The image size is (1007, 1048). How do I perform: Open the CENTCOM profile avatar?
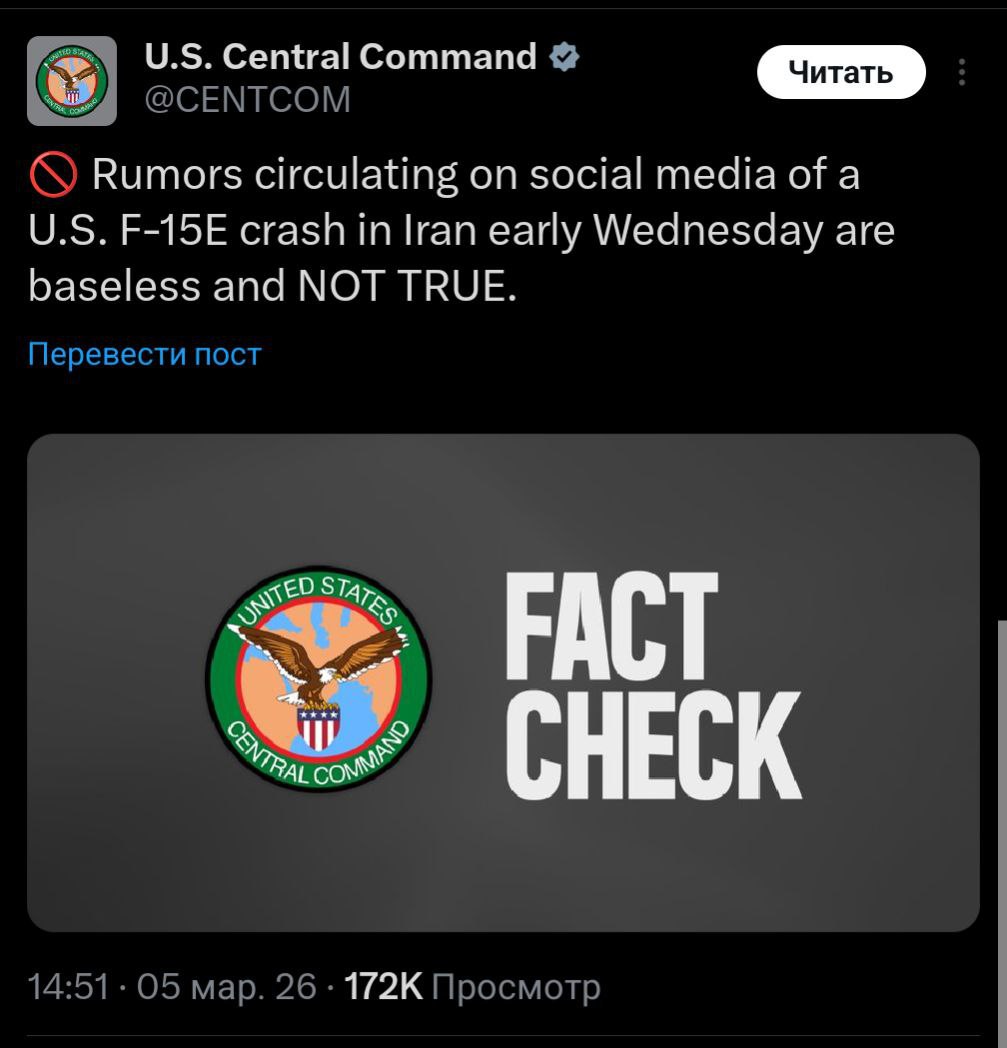(x=71, y=81)
